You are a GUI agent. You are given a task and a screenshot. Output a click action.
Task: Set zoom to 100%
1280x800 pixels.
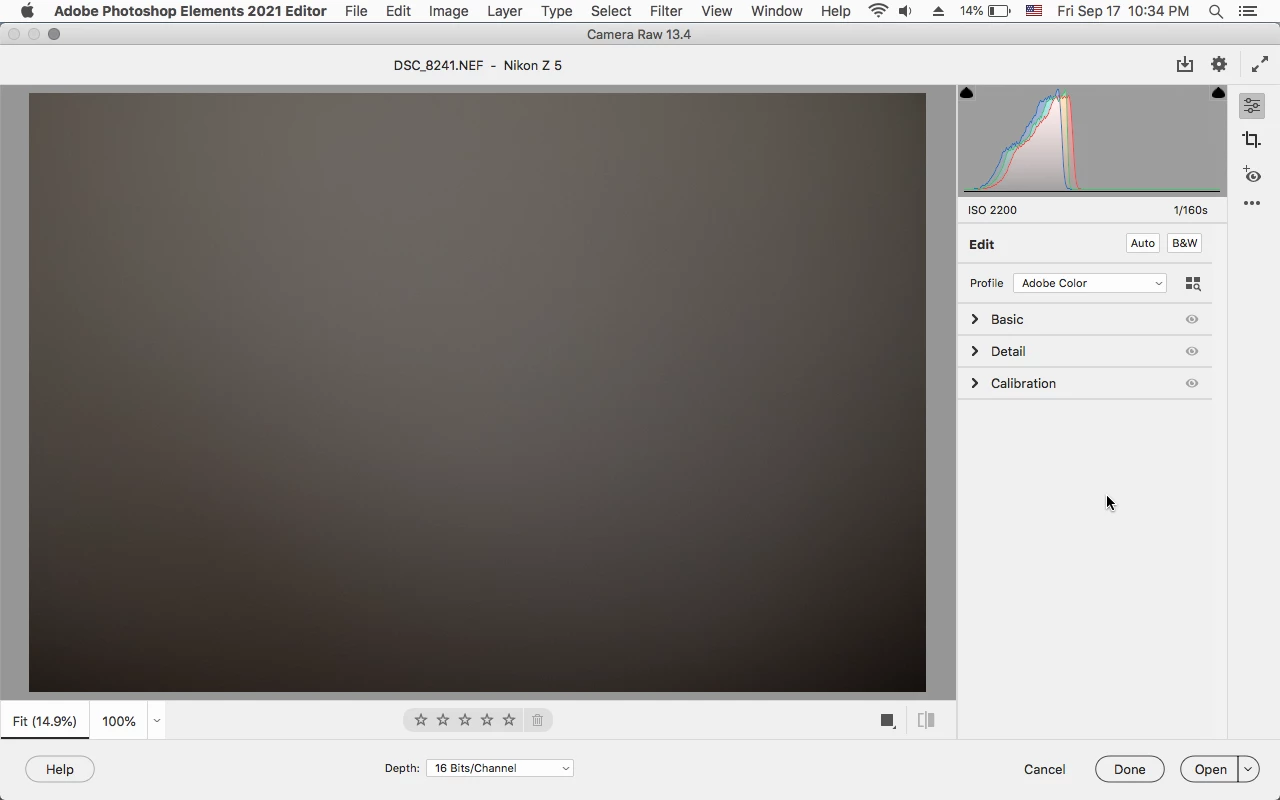(119, 721)
